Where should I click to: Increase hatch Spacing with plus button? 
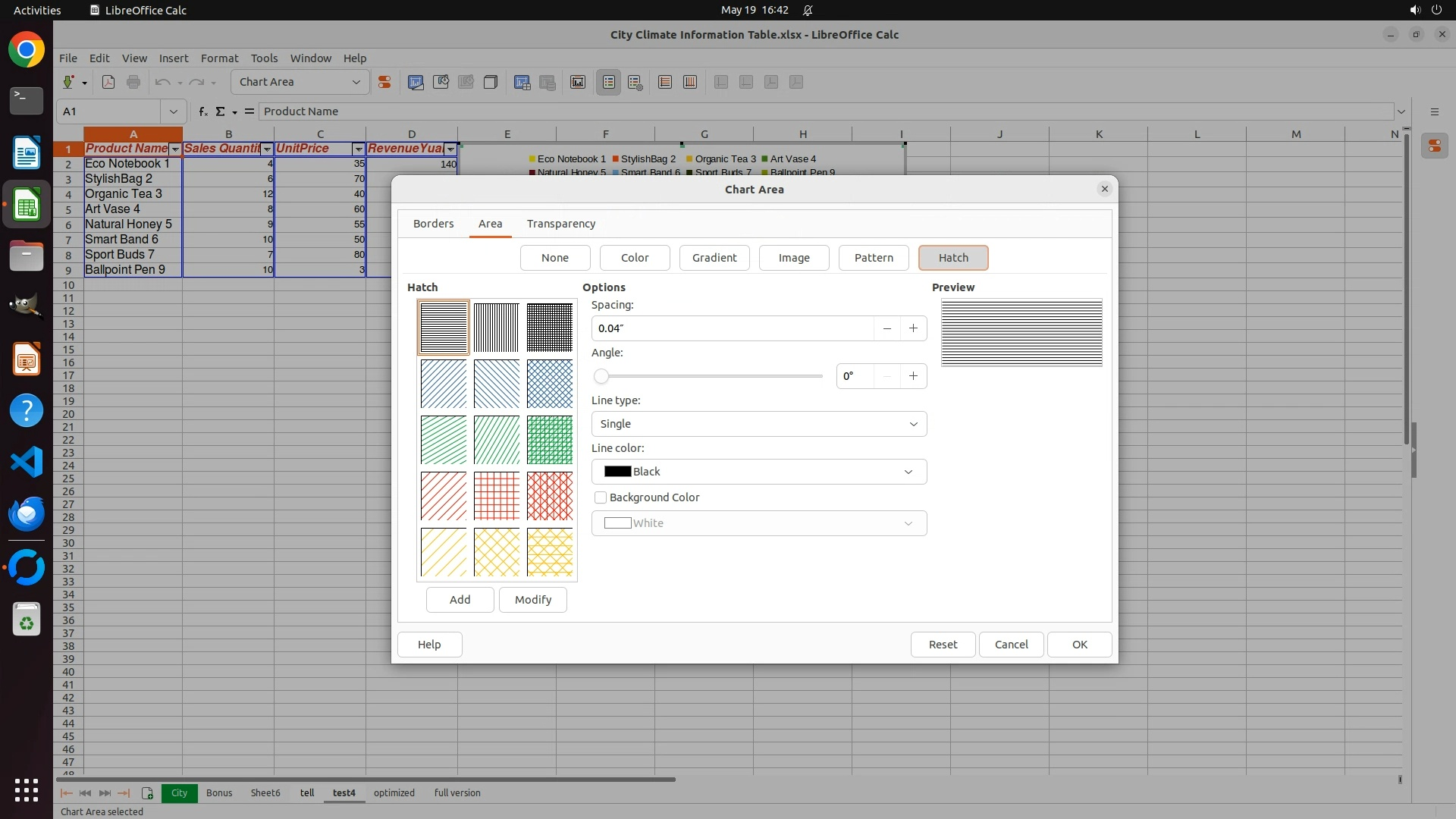click(x=913, y=328)
